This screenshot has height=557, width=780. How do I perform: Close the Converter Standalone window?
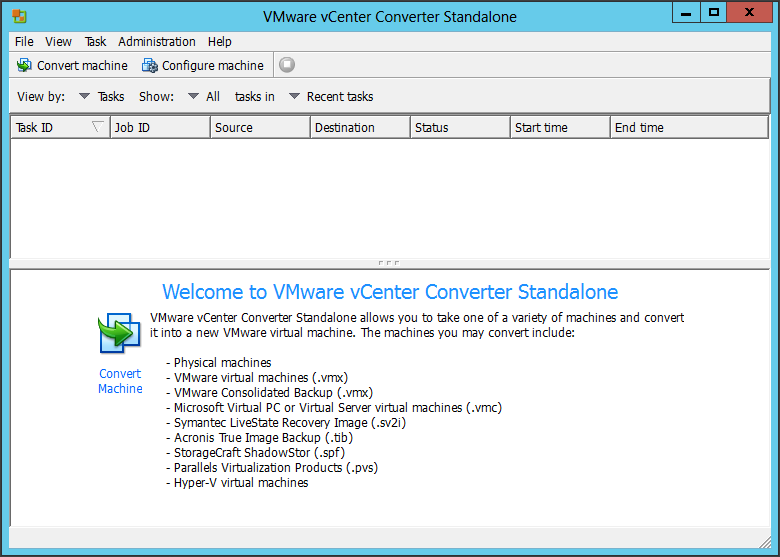(x=749, y=13)
